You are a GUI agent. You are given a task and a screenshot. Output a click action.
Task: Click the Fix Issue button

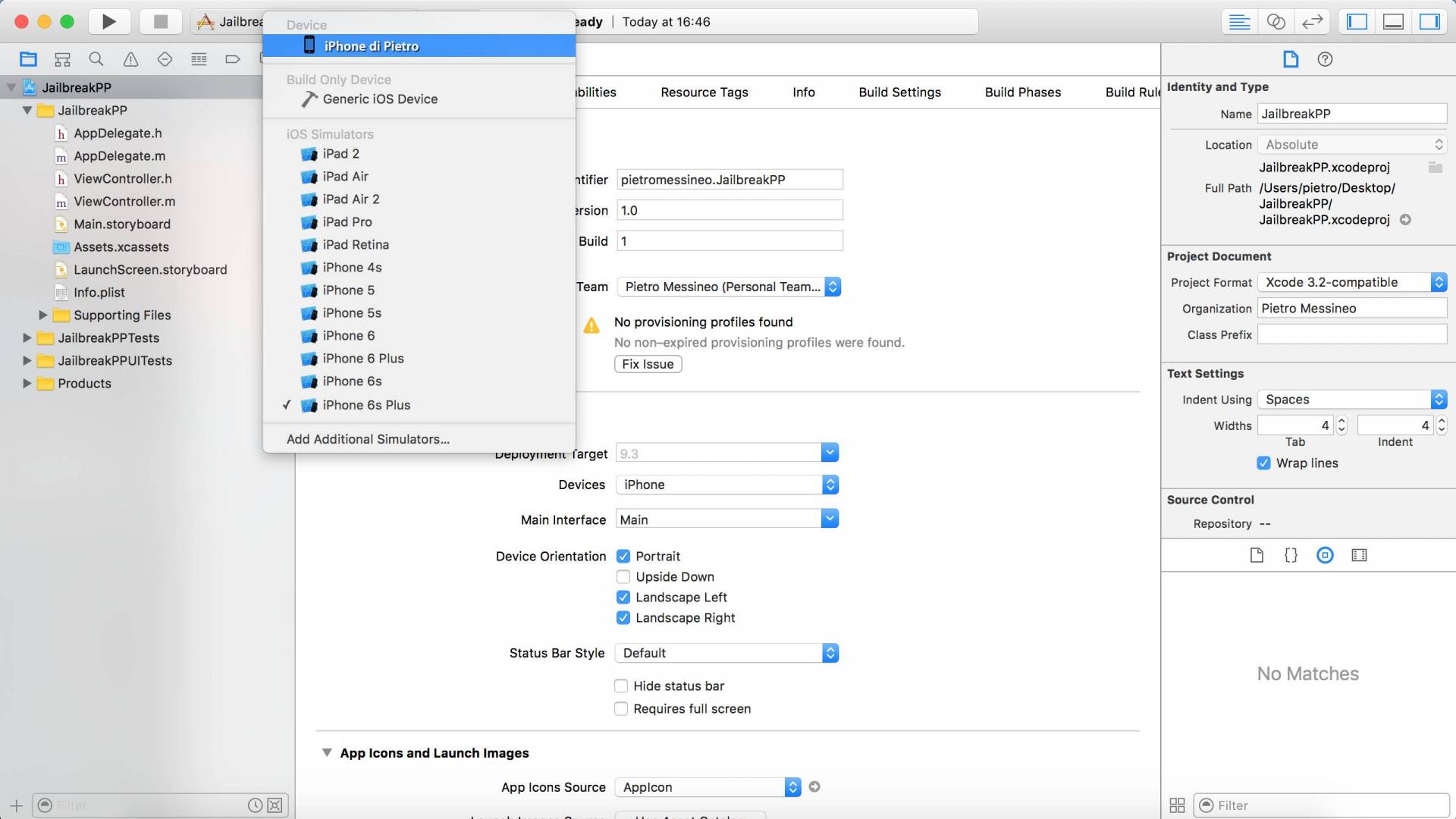click(648, 364)
